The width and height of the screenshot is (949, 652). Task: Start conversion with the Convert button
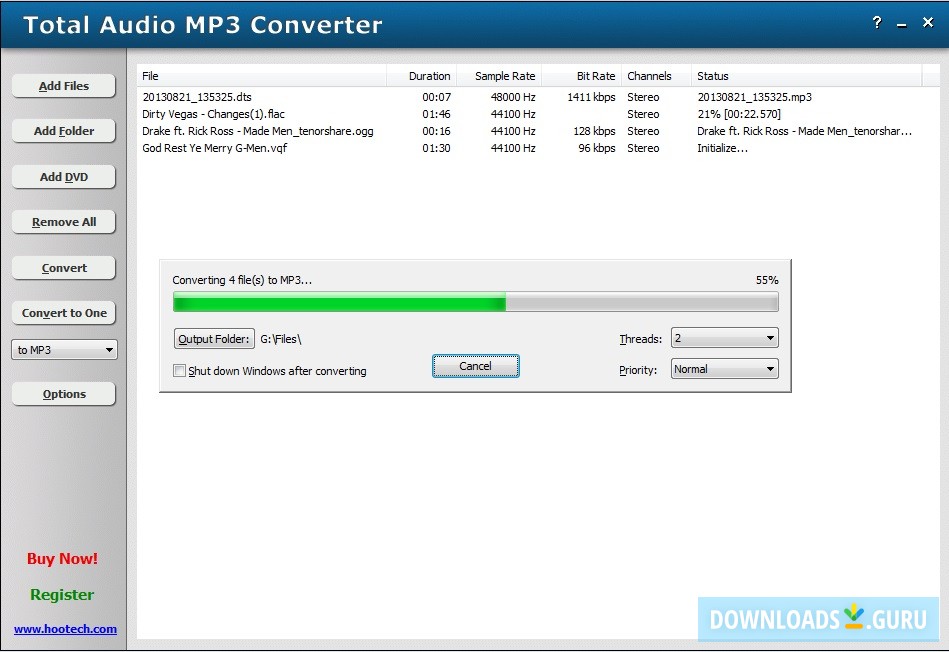pyautogui.click(x=64, y=268)
